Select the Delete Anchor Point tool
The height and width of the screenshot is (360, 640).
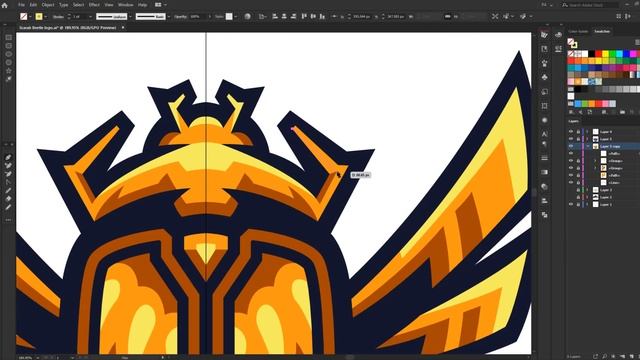8,174
